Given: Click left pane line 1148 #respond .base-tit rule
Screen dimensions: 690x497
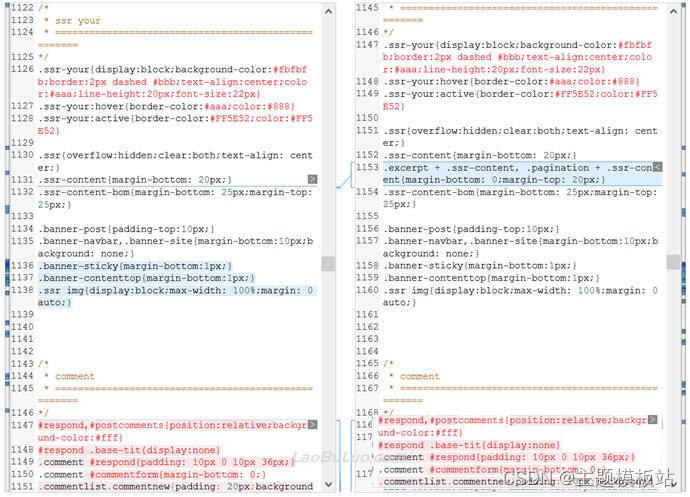Looking at the screenshot, I should (129, 450).
